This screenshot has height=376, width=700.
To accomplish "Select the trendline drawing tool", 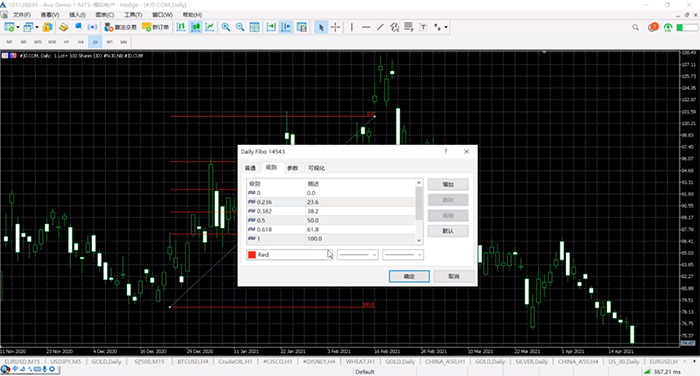I will [380, 27].
